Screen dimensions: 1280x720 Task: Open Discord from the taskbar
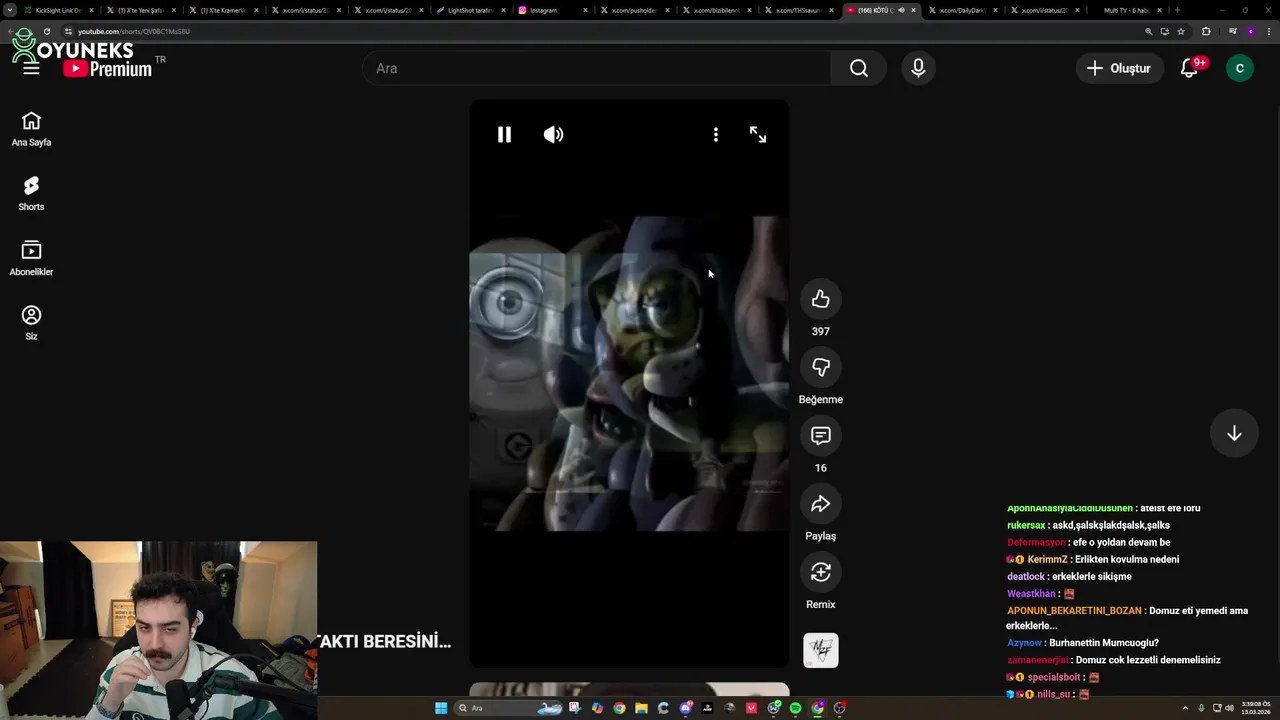click(x=685, y=708)
